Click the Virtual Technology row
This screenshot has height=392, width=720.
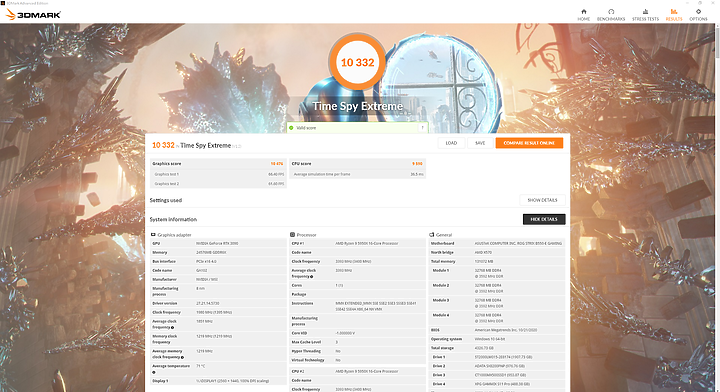(x=357, y=360)
